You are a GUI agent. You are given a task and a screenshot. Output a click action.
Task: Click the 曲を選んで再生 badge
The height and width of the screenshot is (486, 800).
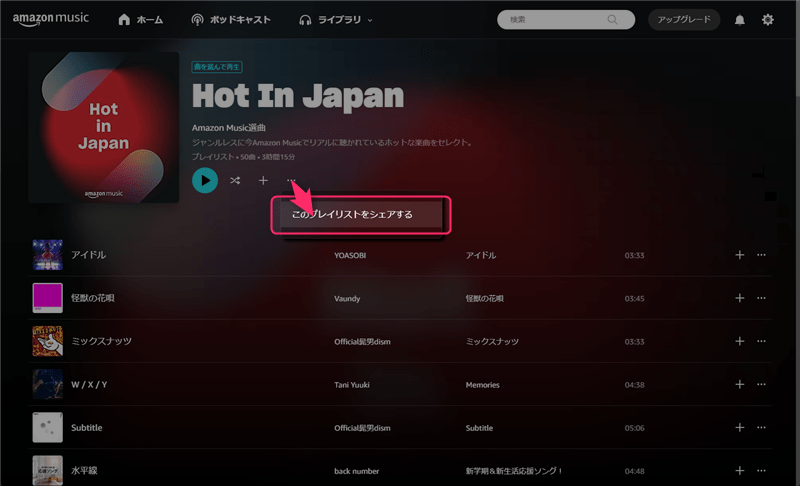tap(217, 67)
